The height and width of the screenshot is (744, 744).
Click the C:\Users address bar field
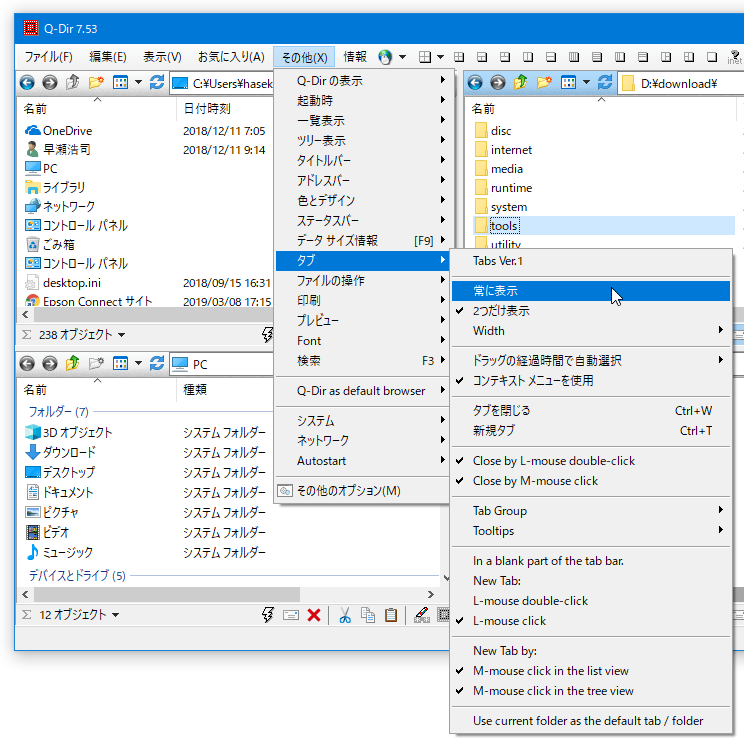(222, 84)
